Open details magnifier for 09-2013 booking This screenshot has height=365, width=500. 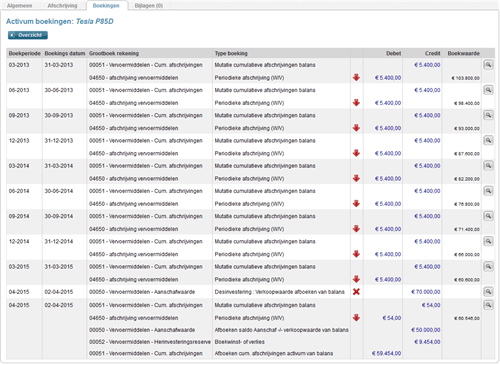(x=488, y=115)
